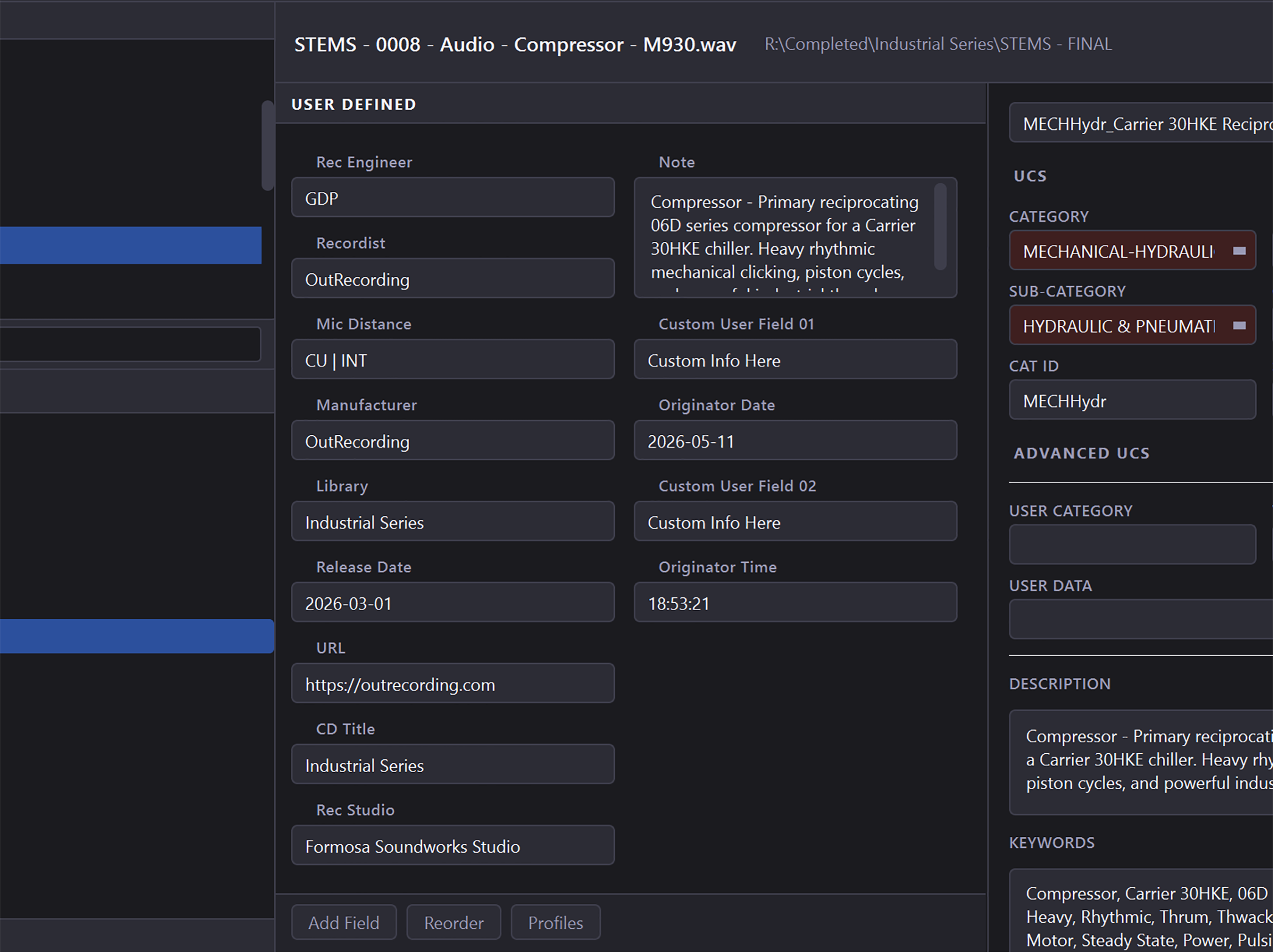Viewport: 1273px width, 952px height.
Task: Click the CAT ID field MECHHydr
Action: [1132, 400]
